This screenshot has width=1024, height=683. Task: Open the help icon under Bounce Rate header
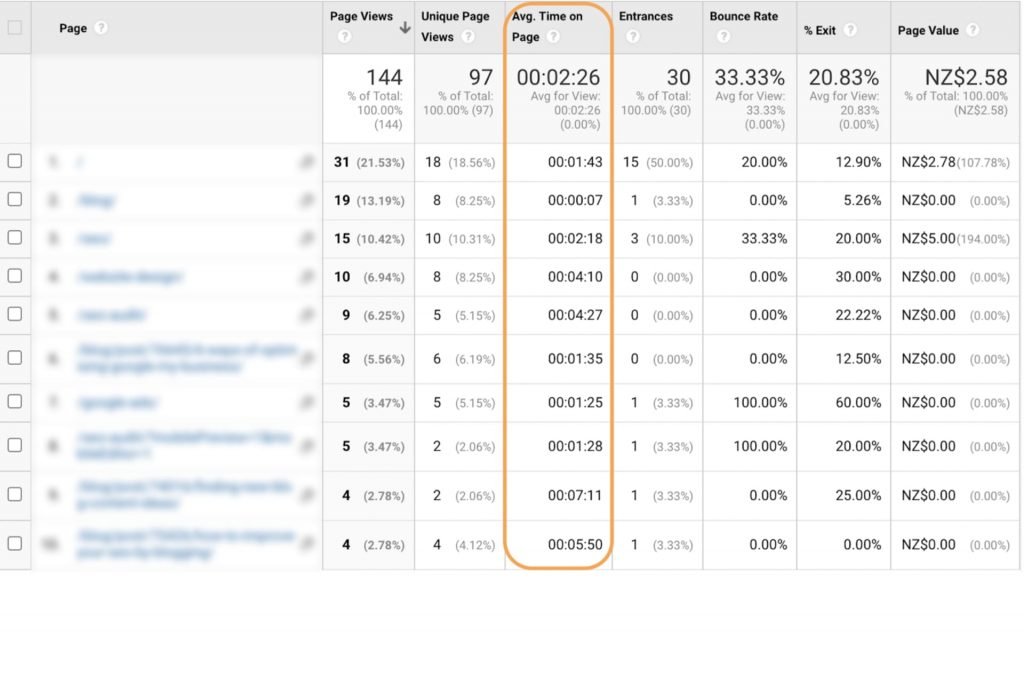[723, 37]
